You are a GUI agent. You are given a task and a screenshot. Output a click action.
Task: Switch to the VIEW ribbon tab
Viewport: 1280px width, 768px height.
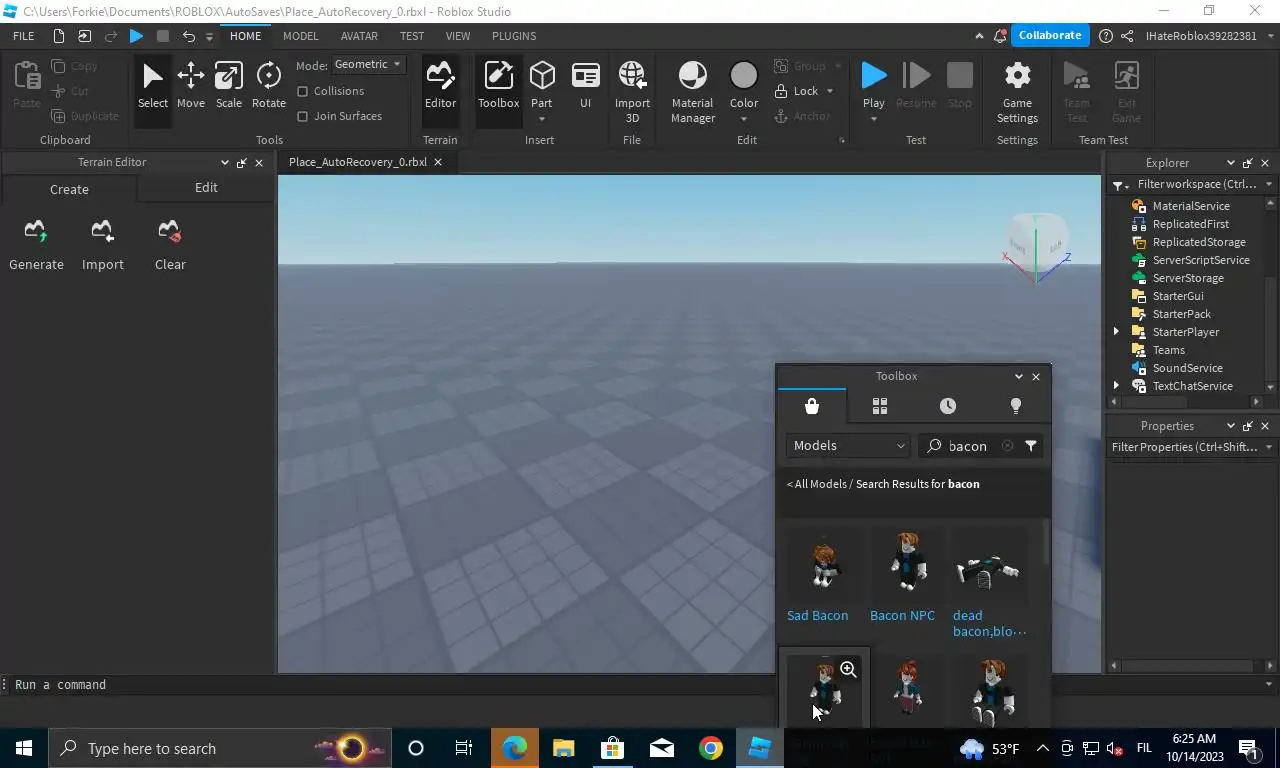pyautogui.click(x=458, y=36)
